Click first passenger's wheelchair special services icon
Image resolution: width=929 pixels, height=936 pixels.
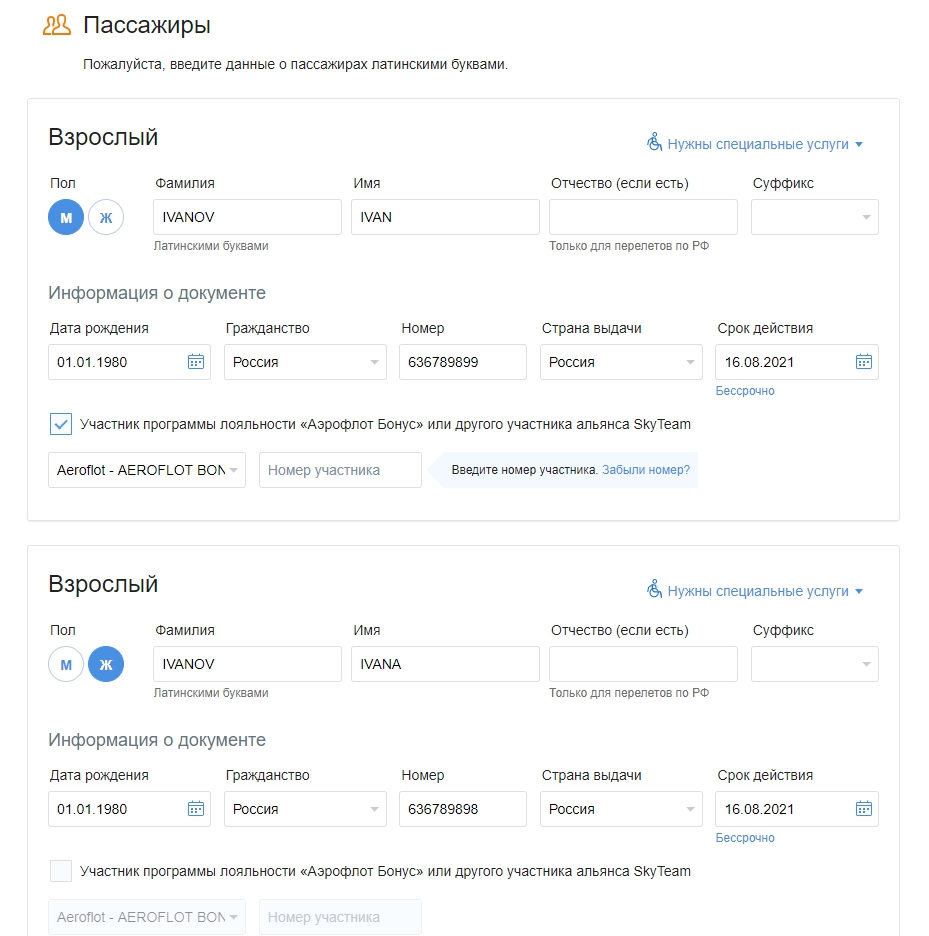click(x=655, y=143)
